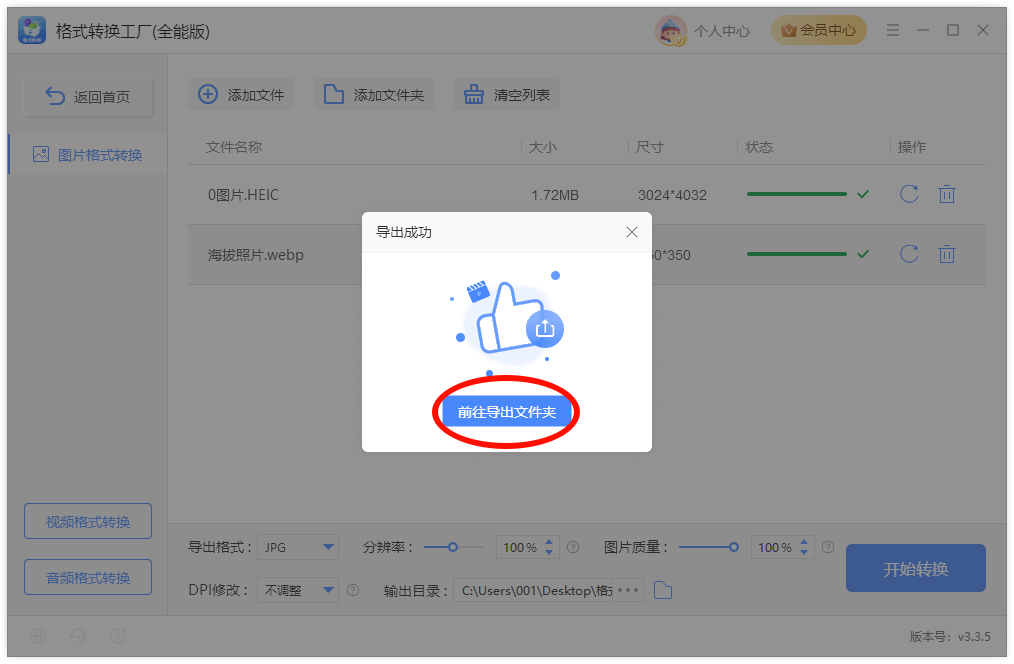Decrease the 分辨率 percentage with the down arrow
The height and width of the screenshot is (664, 1014).
click(x=549, y=553)
